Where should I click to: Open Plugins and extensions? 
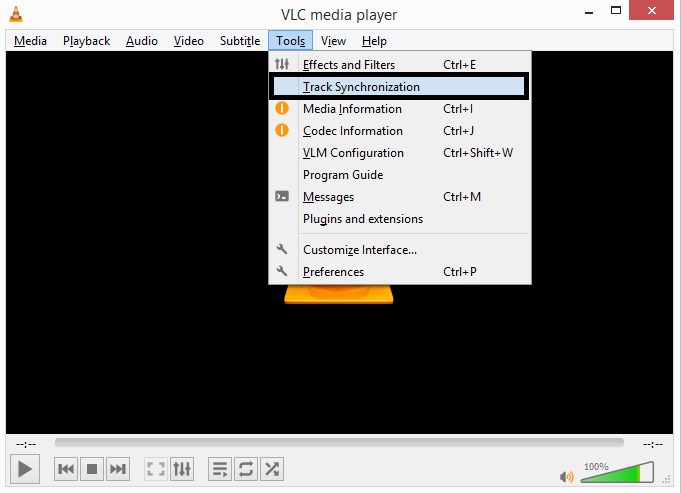coord(400,219)
